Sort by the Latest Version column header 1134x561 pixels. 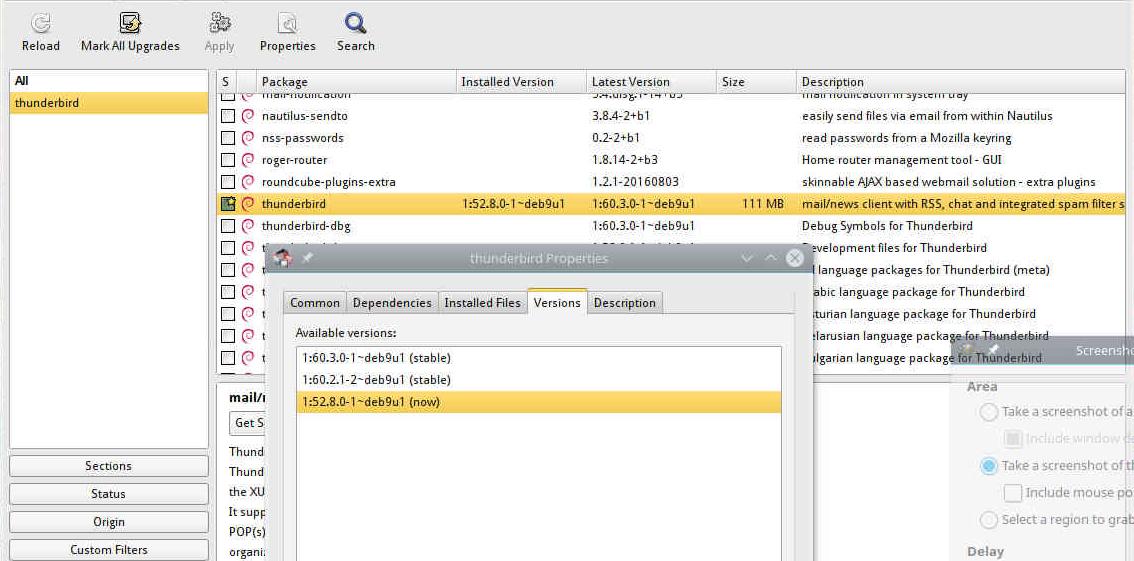coord(652,82)
